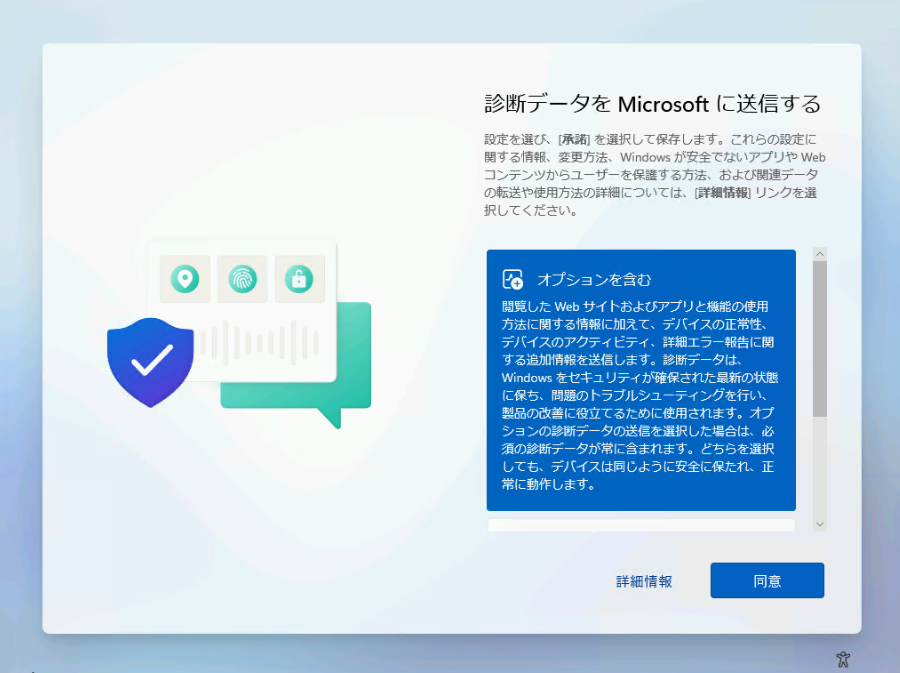Click the blue shield with checkmark graphic
Image resolution: width=900 pixels, height=673 pixels.
(x=150, y=360)
